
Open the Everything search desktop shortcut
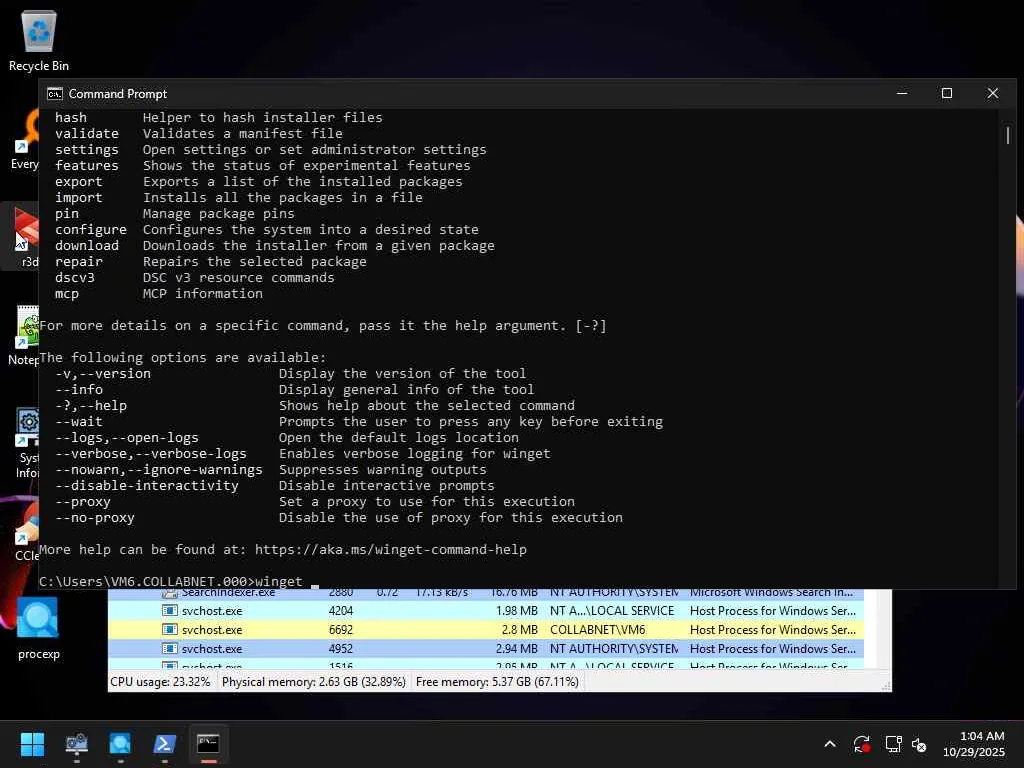pyautogui.click(x=25, y=140)
